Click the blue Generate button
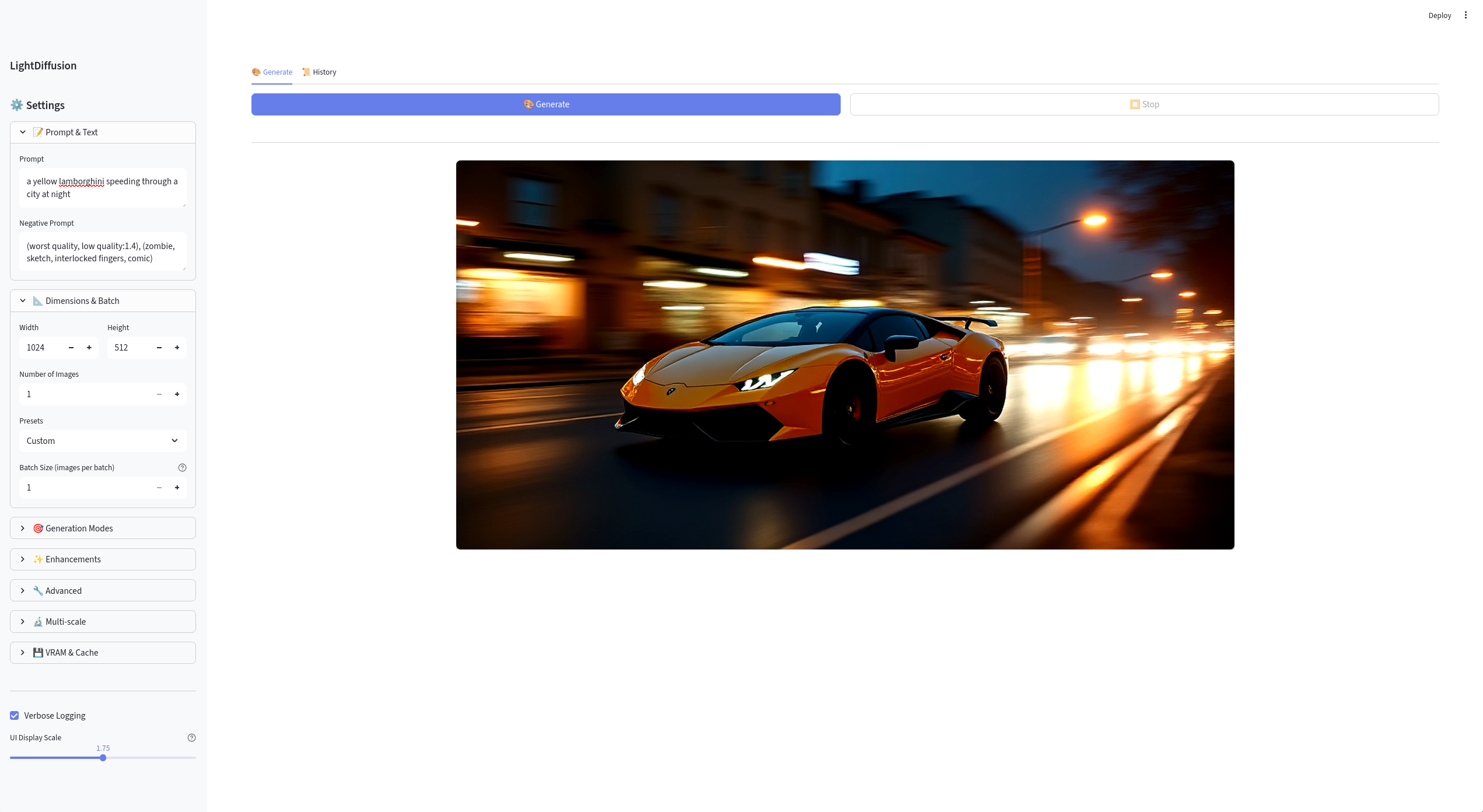The image size is (1483, 812). click(546, 104)
